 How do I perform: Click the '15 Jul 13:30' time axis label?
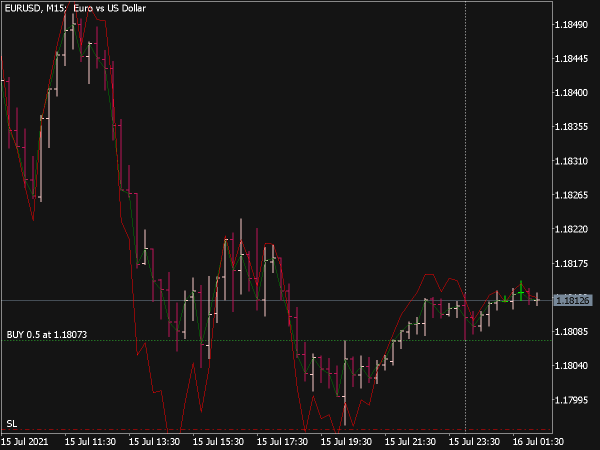coord(154,442)
